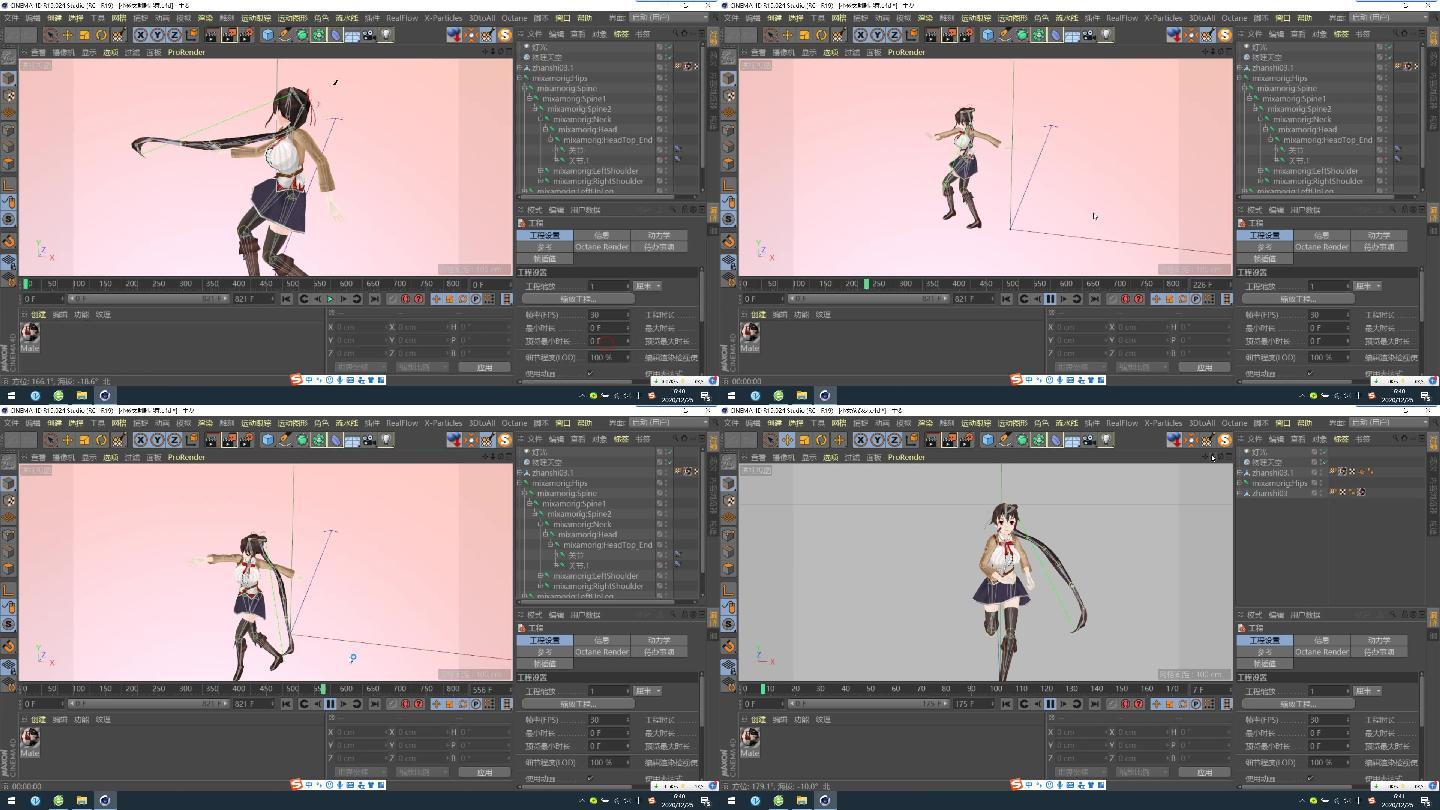
Task: Click Subdivision Surface icon in bottom-left window
Action: pos(301,440)
